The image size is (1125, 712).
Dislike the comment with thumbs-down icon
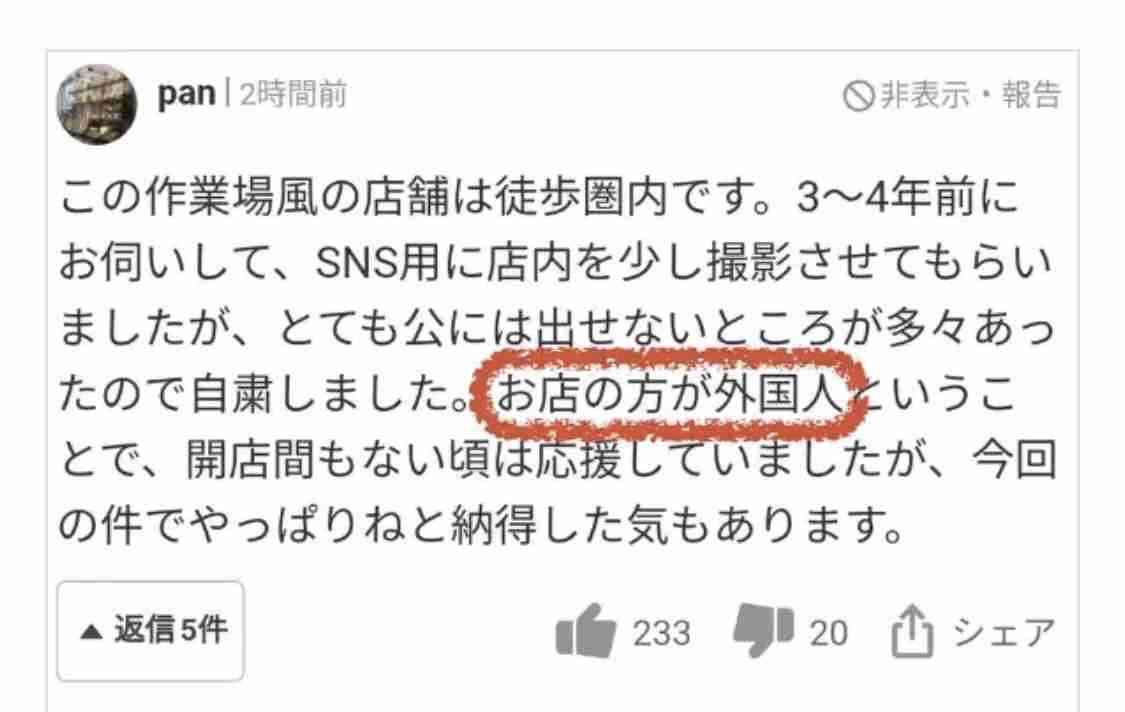coord(763,631)
